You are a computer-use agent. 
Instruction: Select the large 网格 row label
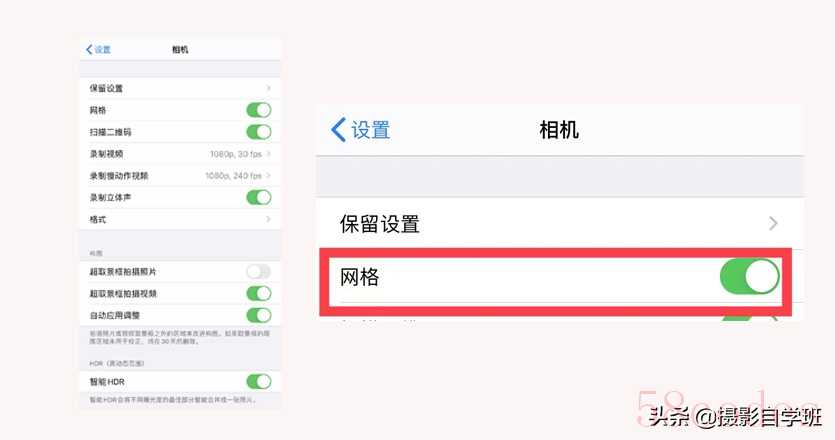coord(359,277)
